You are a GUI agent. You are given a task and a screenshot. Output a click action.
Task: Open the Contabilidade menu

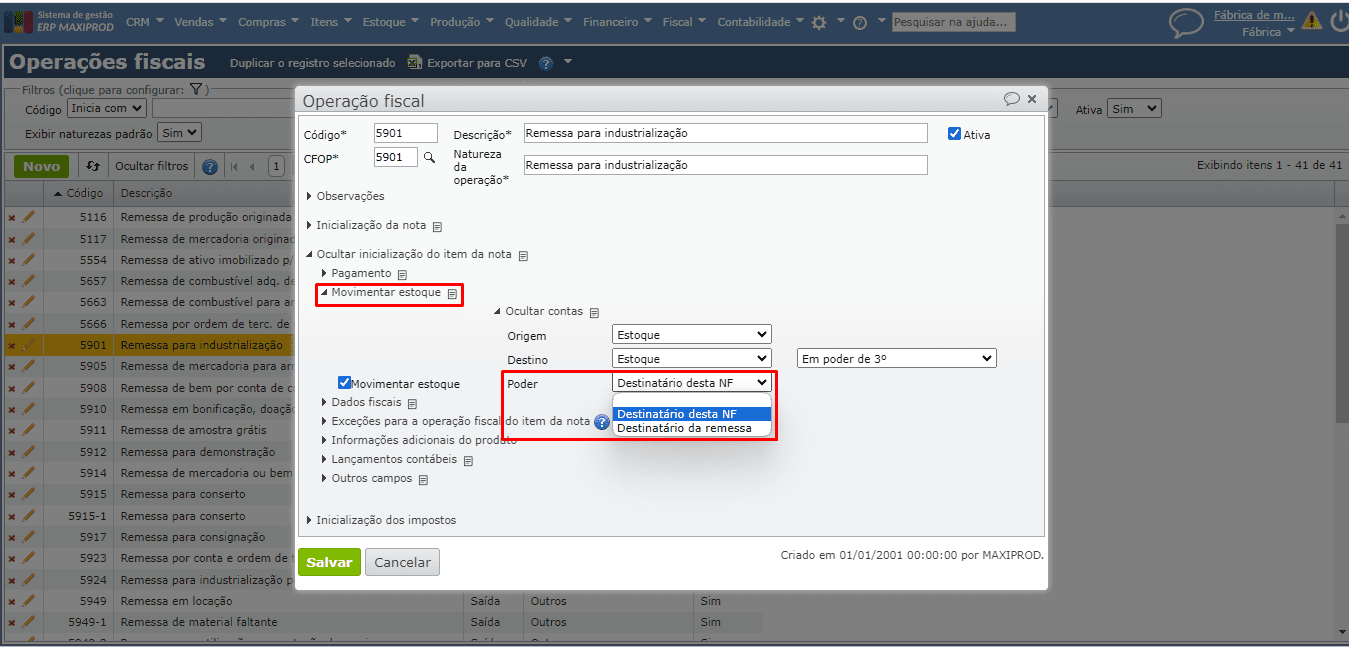(761, 22)
